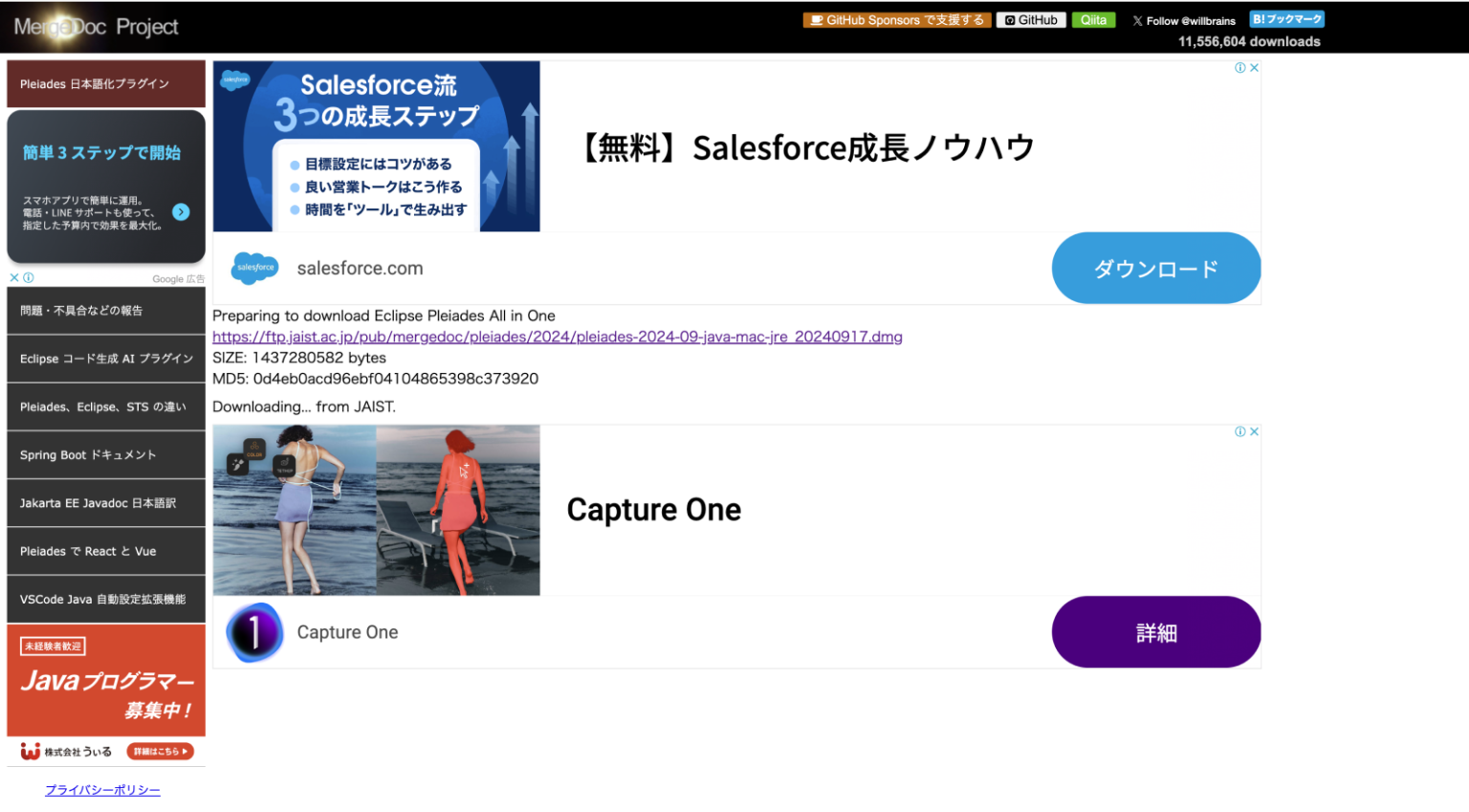The width and height of the screenshot is (1469, 812).
Task: Click the Salesforce cloud logo in the ad
Action: 255,268
